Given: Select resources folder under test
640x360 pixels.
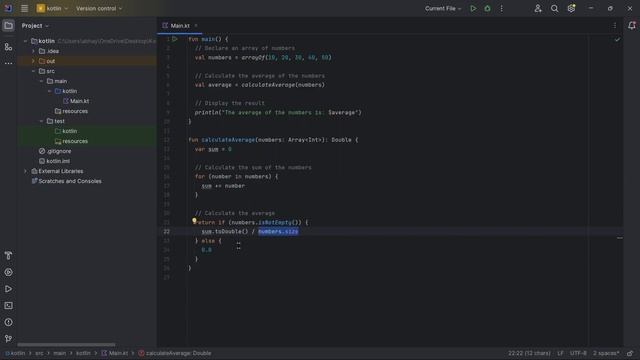Looking at the screenshot, I should 71,141.
